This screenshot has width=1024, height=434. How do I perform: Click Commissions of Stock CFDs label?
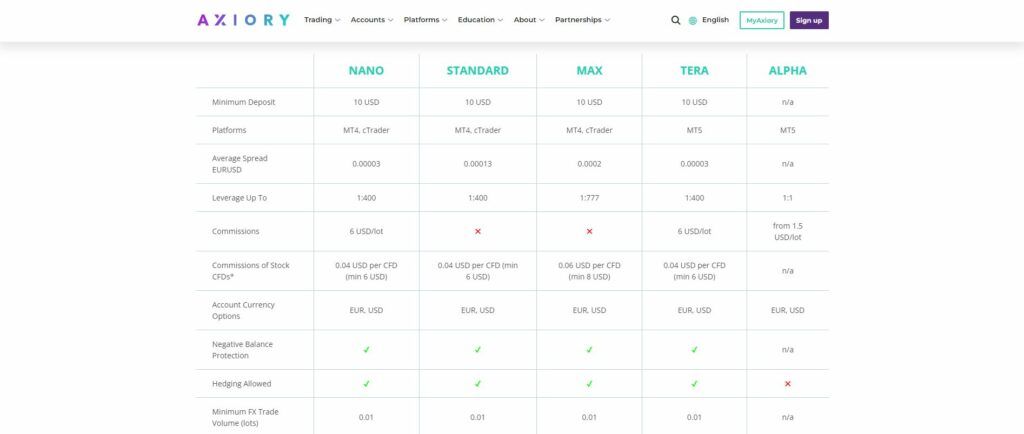tap(251, 271)
